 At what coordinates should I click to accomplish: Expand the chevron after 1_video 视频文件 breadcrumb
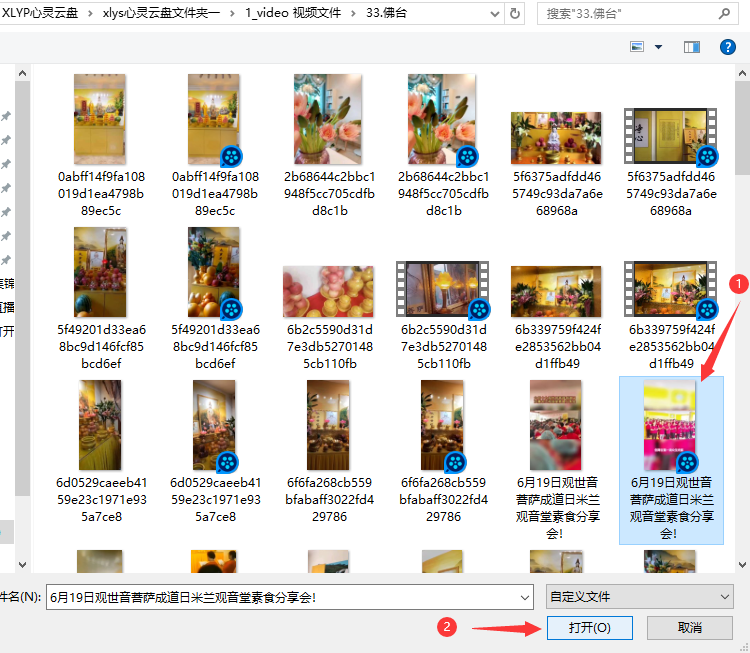pos(353,13)
